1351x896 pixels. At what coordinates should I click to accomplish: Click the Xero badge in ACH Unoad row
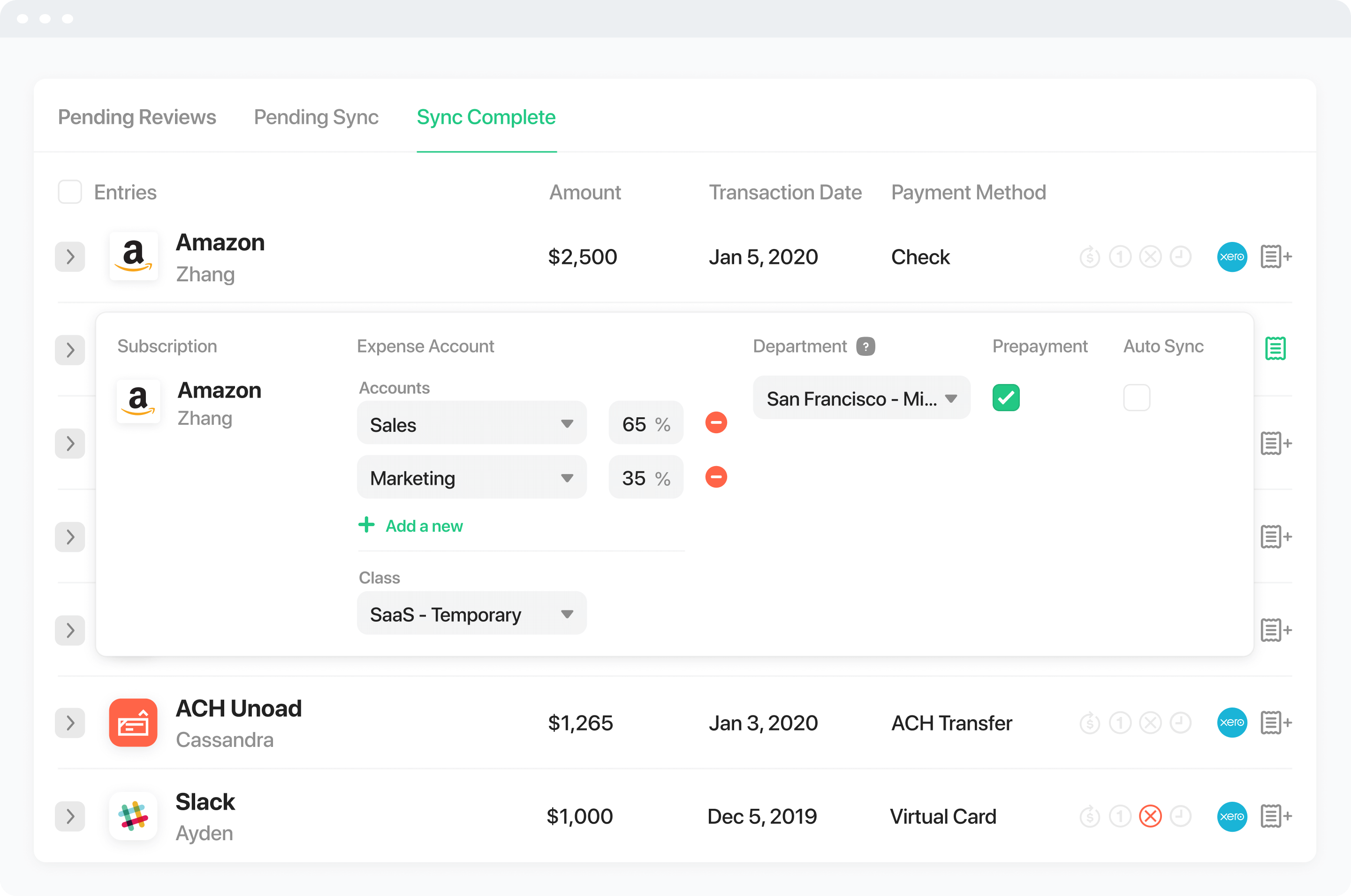point(1231,722)
